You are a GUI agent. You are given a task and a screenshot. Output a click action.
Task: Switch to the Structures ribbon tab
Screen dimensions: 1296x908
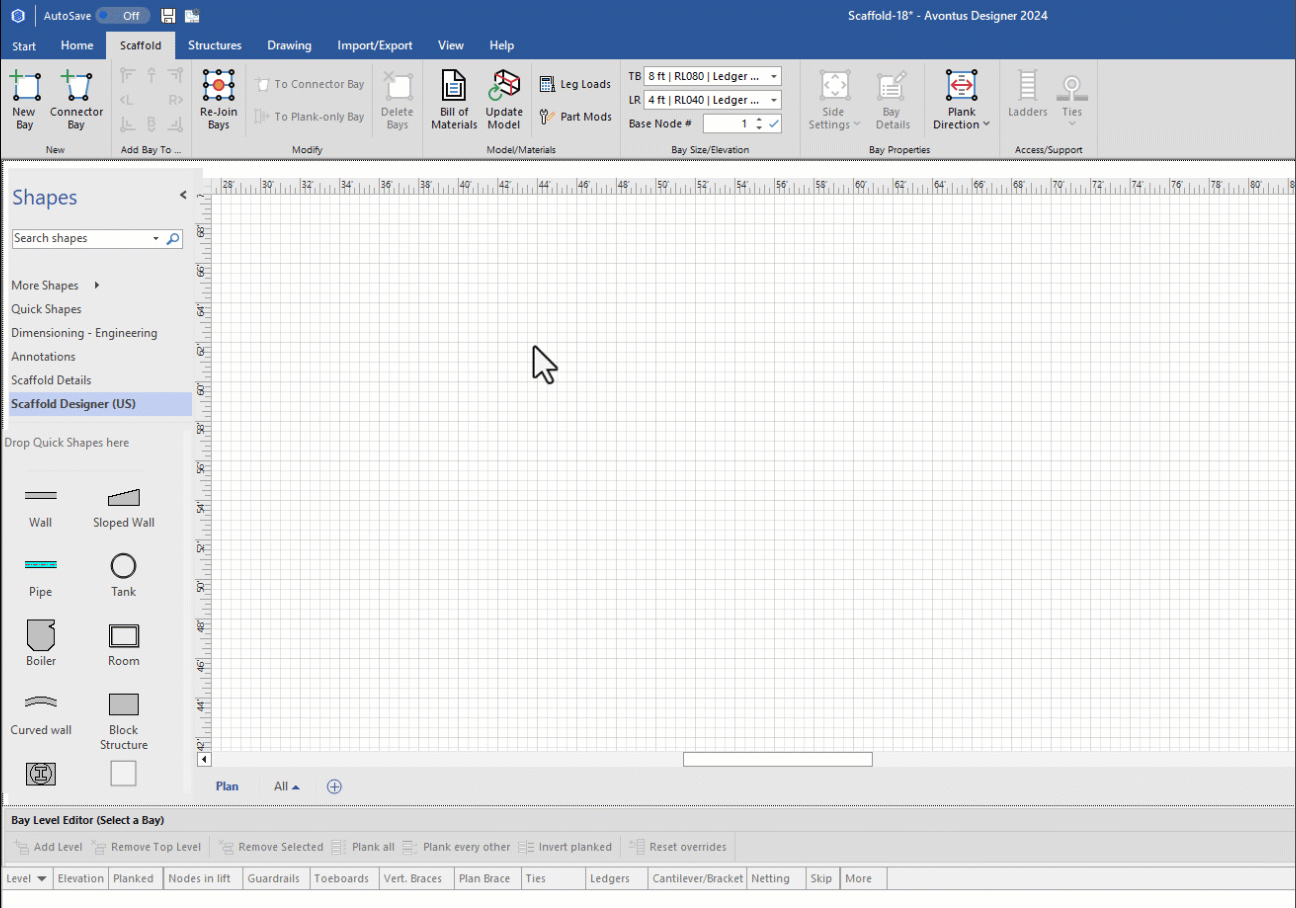coord(215,45)
